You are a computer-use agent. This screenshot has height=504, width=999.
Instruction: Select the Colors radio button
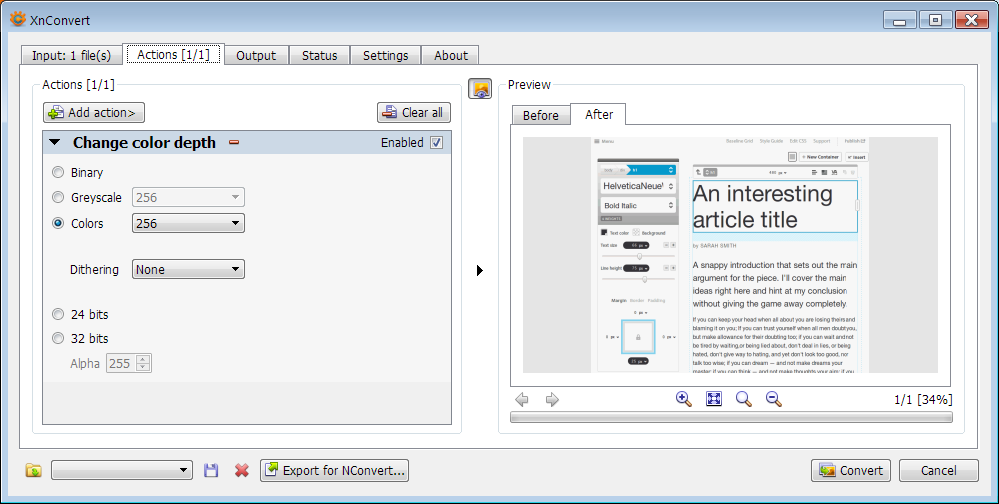58,223
